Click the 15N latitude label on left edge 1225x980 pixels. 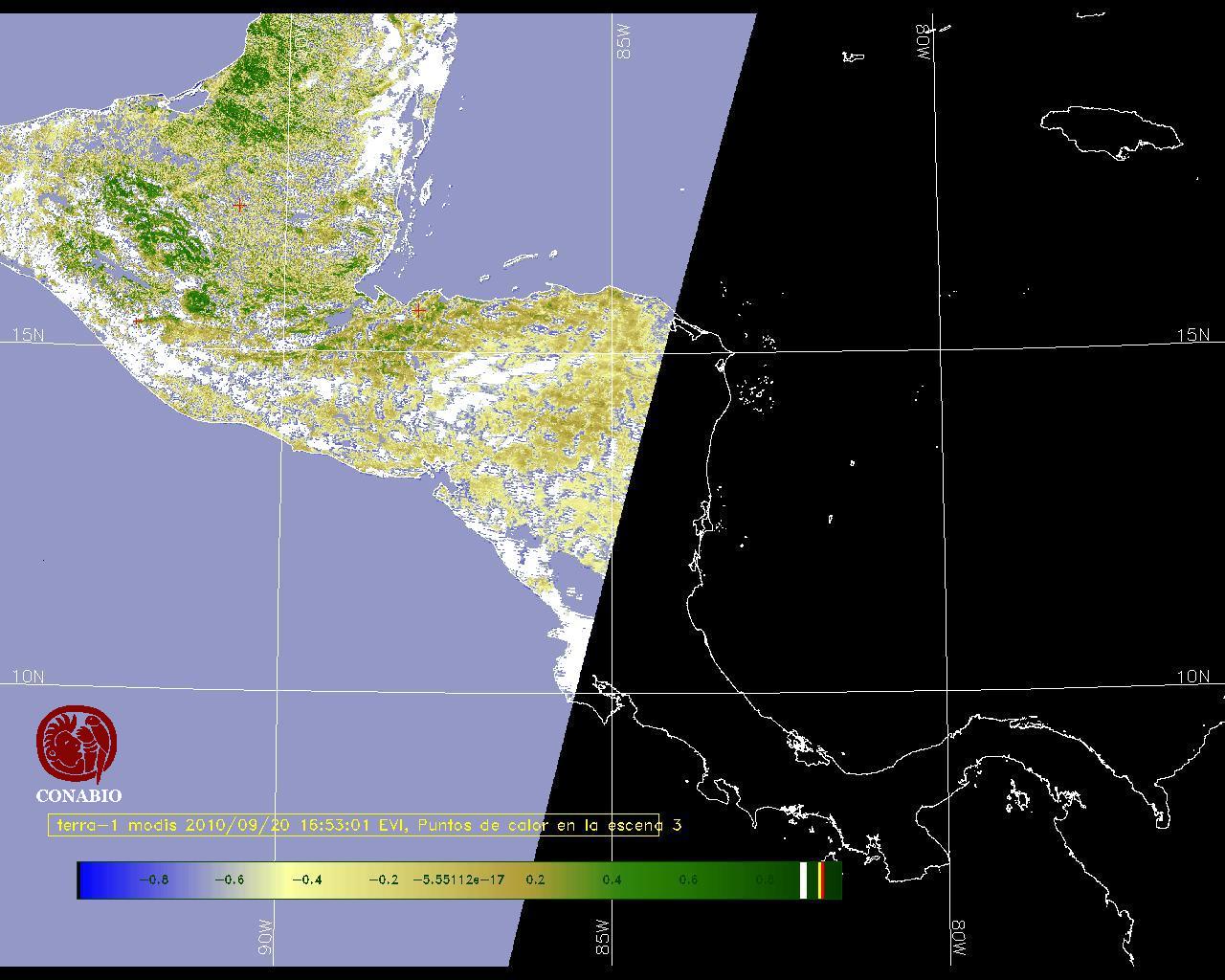28,335
